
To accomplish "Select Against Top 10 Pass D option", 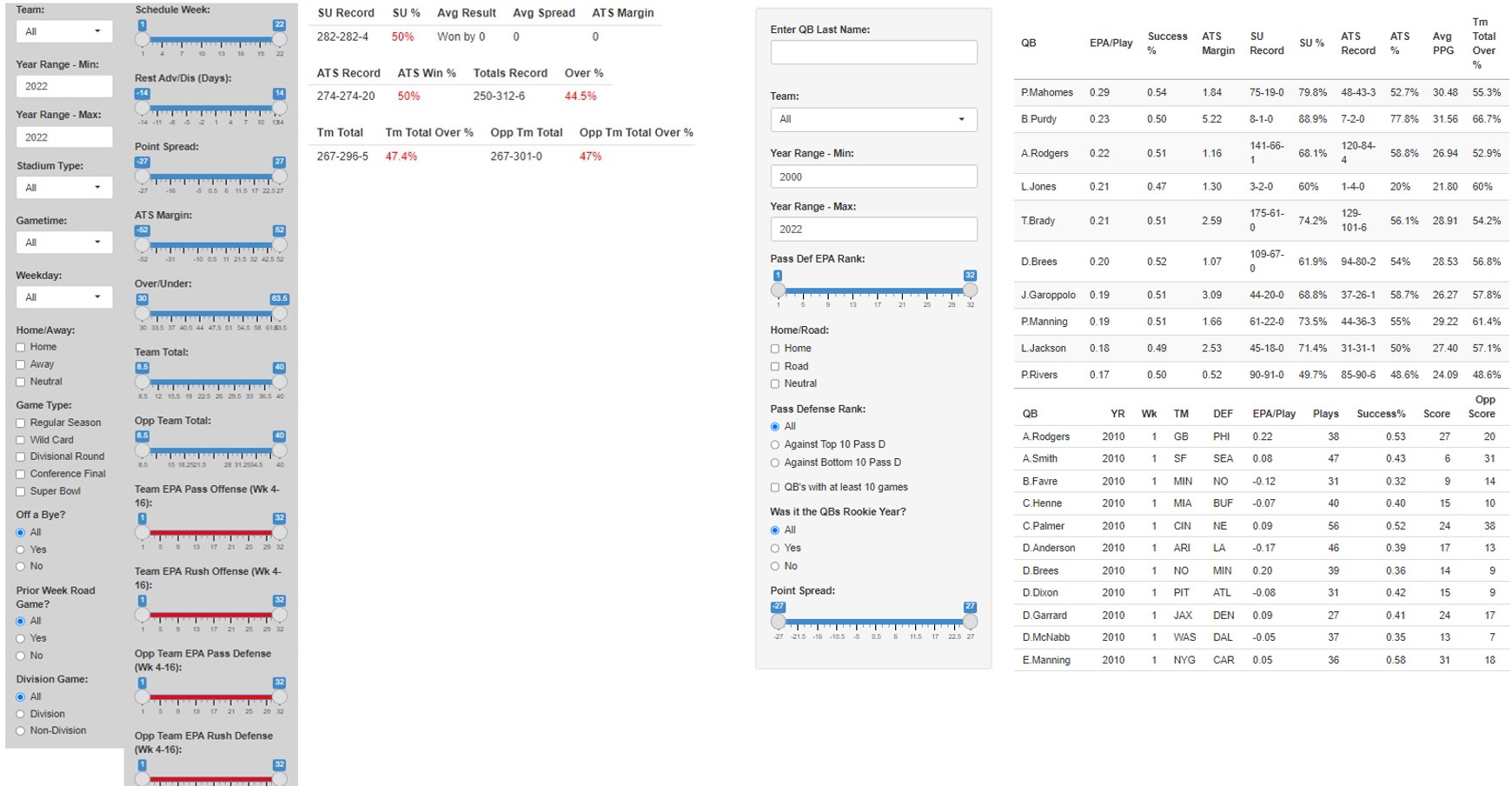I will coord(774,444).
